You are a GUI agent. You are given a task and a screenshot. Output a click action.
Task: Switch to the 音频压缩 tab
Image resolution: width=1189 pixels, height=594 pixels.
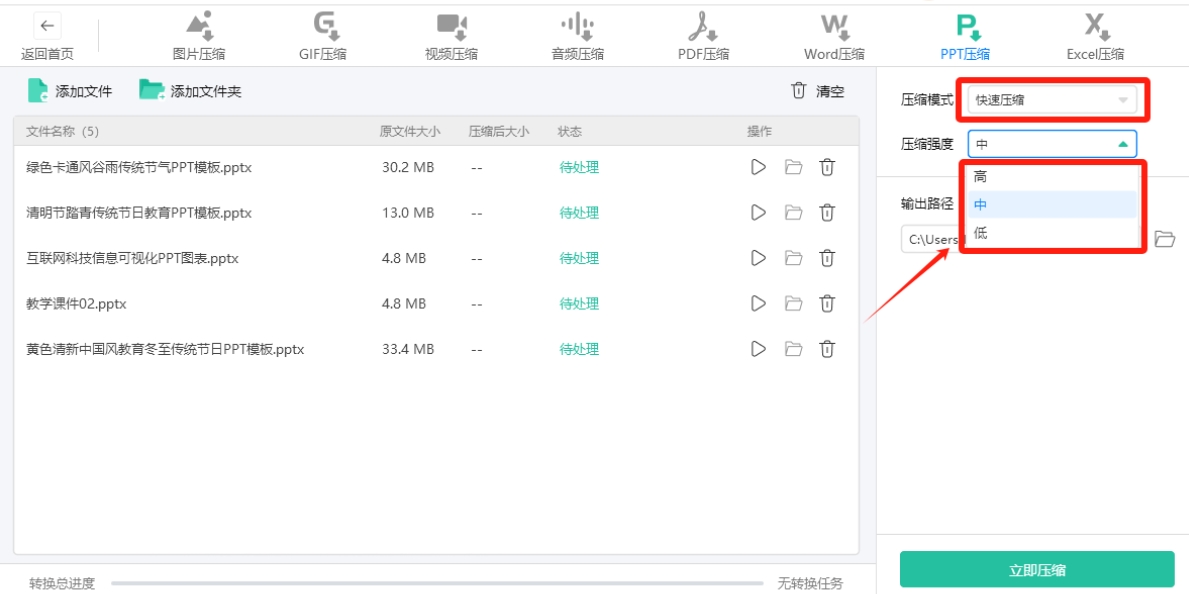click(x=578, y=36)
